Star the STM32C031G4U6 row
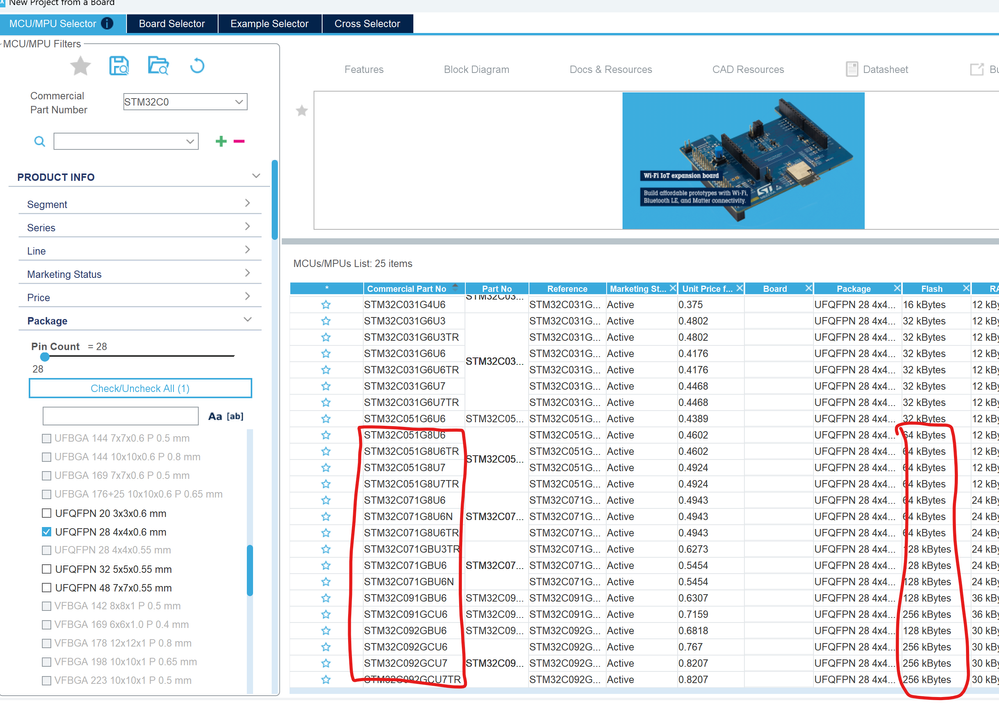The width and height of the screenshot is (999, 704). [x=326, y=305]
